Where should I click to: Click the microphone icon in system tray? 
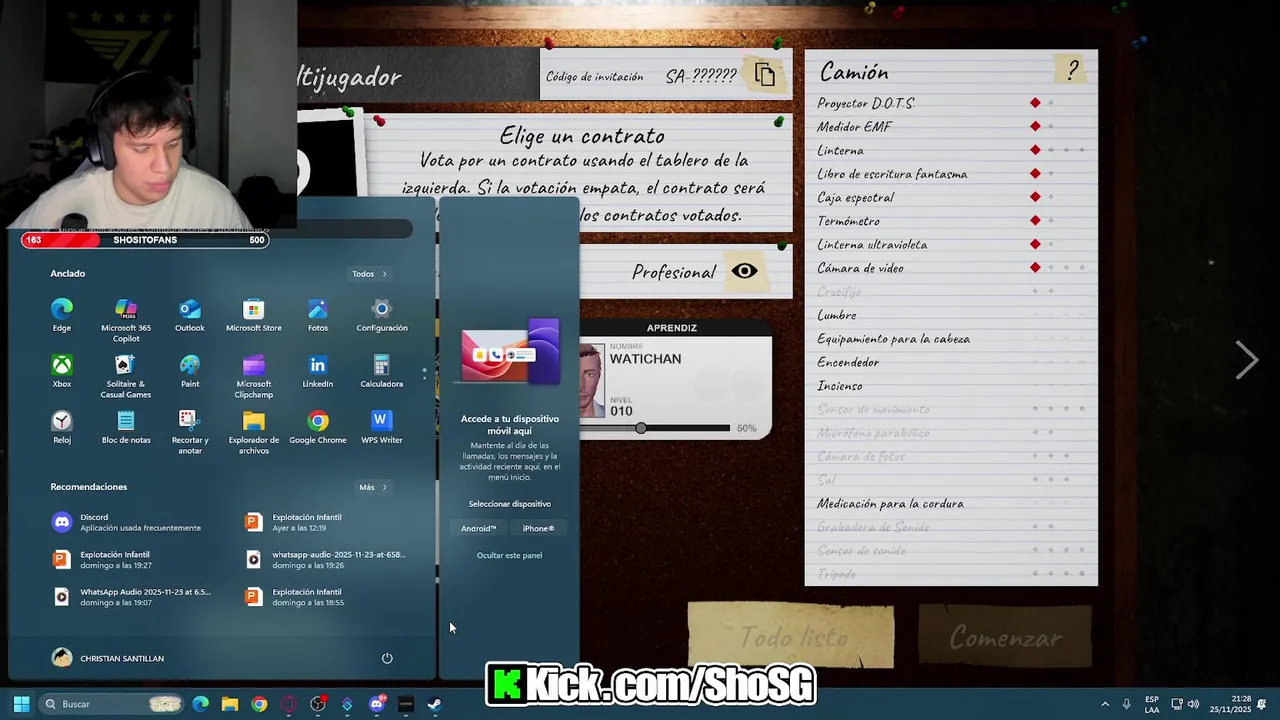click(1127, 704)
